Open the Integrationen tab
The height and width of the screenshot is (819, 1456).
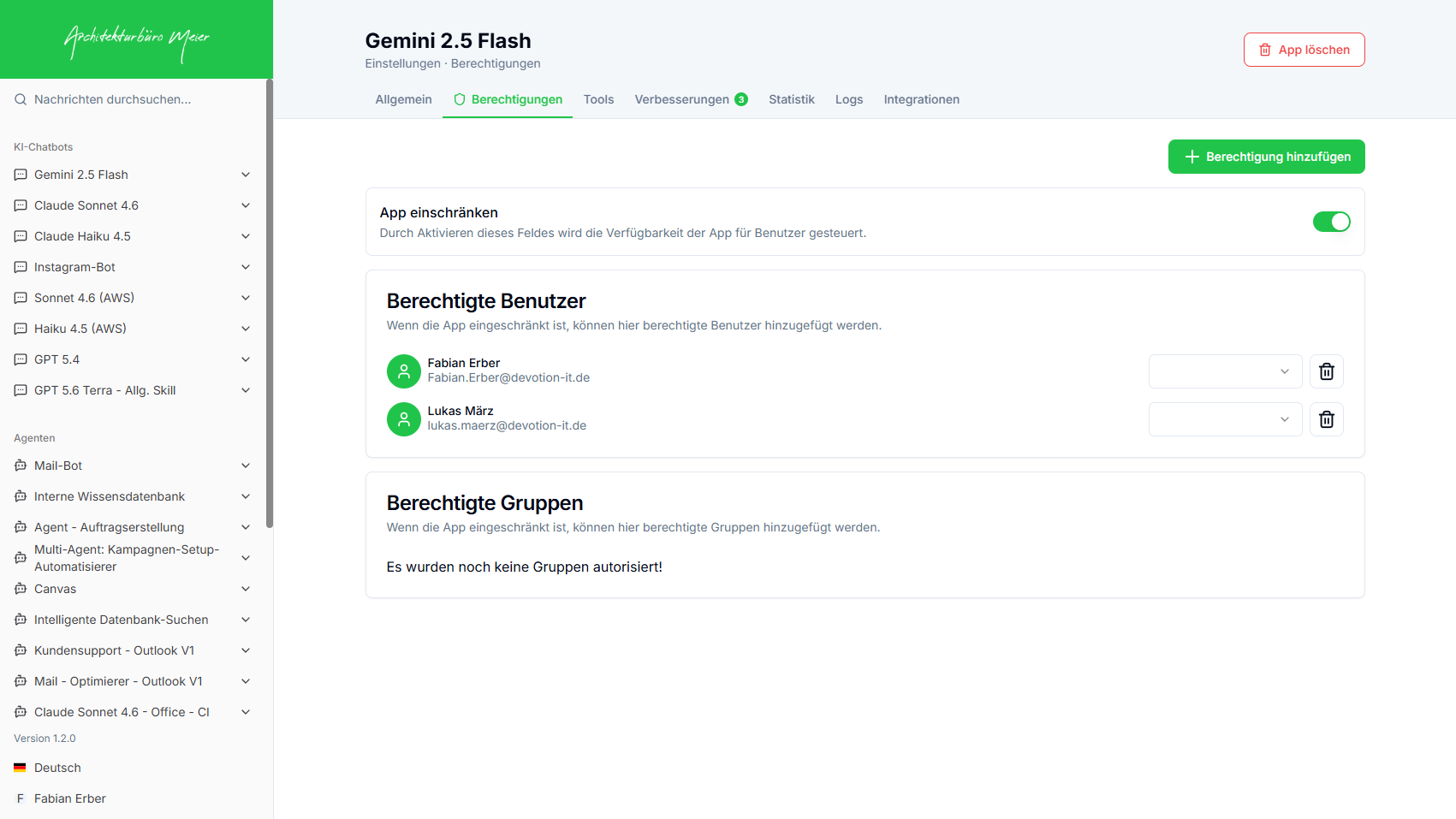click(x=921, y=99)
